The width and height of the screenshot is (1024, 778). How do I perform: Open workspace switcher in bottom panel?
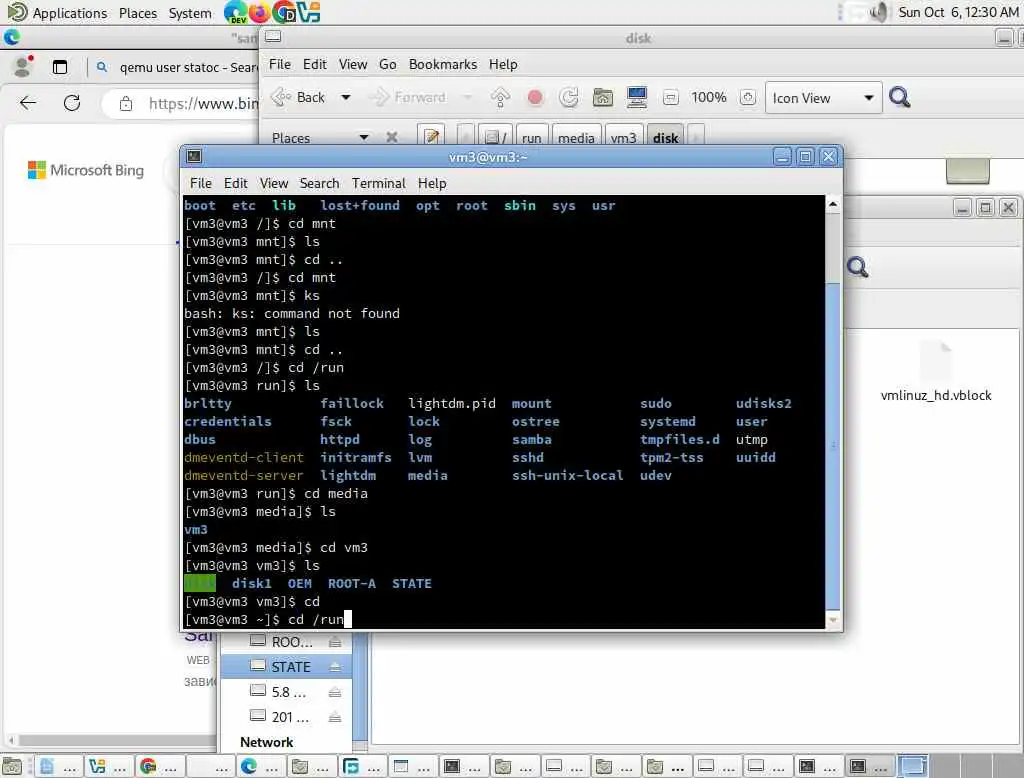click(x=913, y=766)
